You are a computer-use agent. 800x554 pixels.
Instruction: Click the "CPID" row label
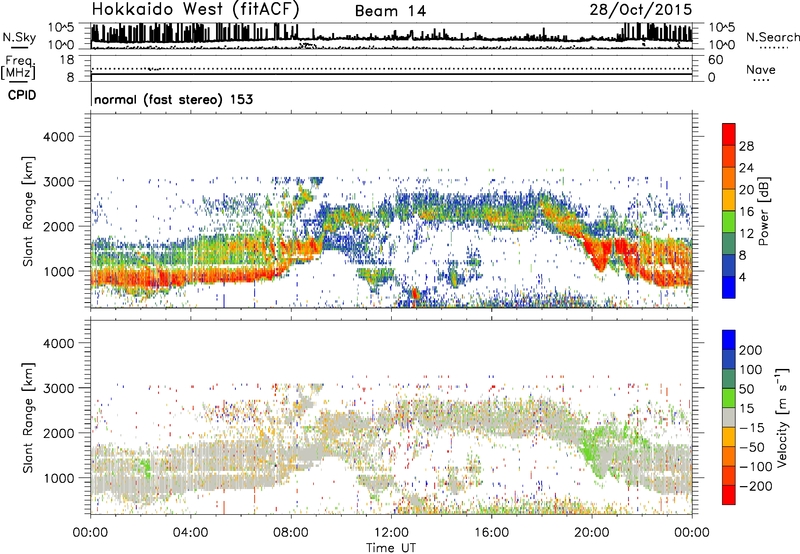point(22,95)
